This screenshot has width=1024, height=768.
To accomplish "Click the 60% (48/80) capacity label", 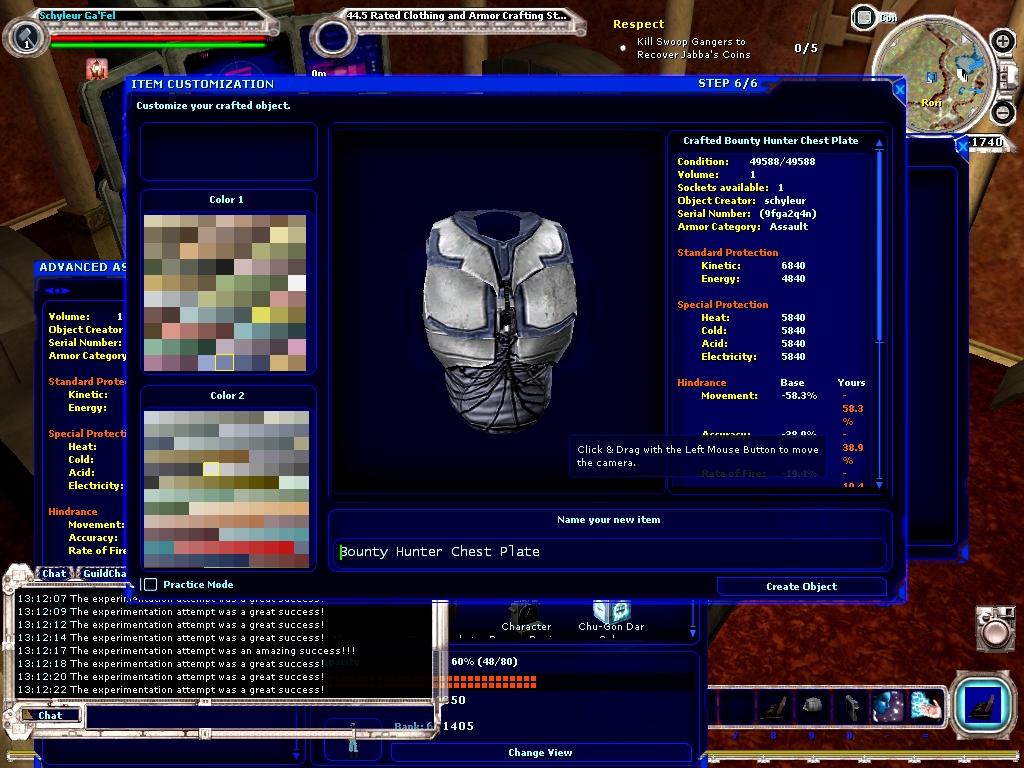I will [x=484, y=662].
